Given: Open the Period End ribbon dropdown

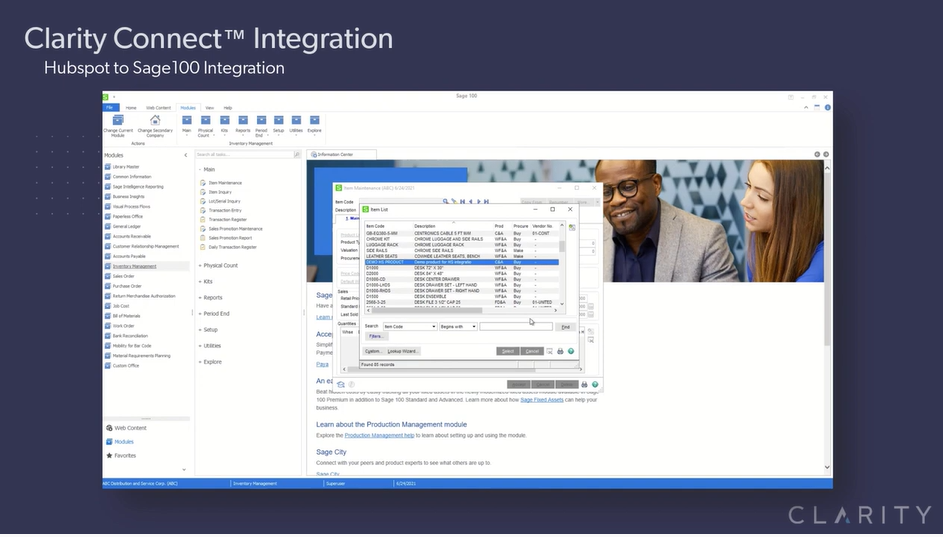Looking at the screenshot, I should (x=261, y=126).
